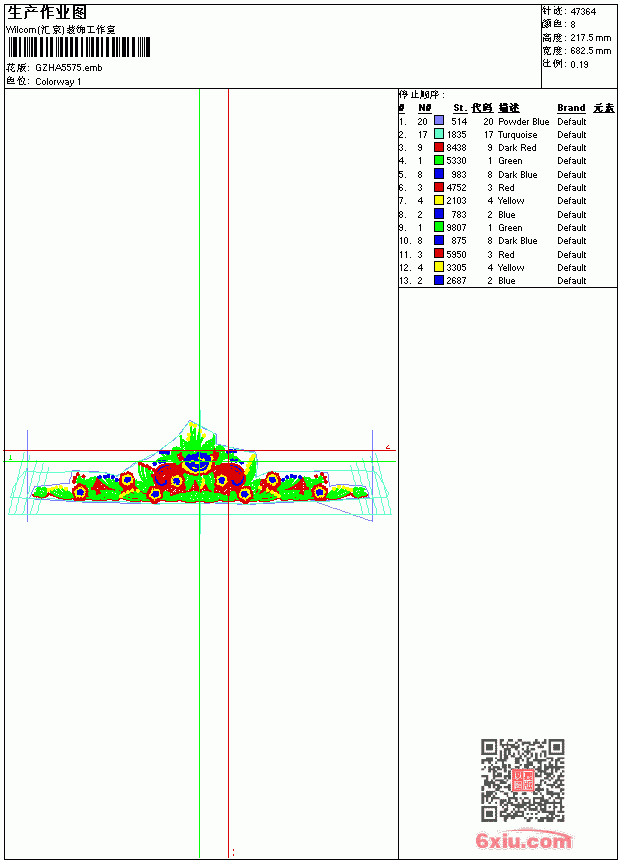Open the 6xiu.com watermark link
The width and height of the screenshot is (620, 860).
(x=524, y=840)
